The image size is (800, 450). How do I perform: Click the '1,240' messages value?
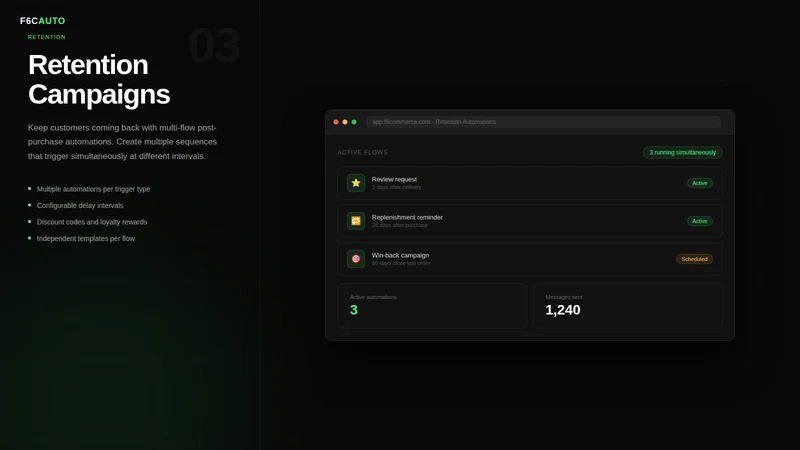coord(563,310)
